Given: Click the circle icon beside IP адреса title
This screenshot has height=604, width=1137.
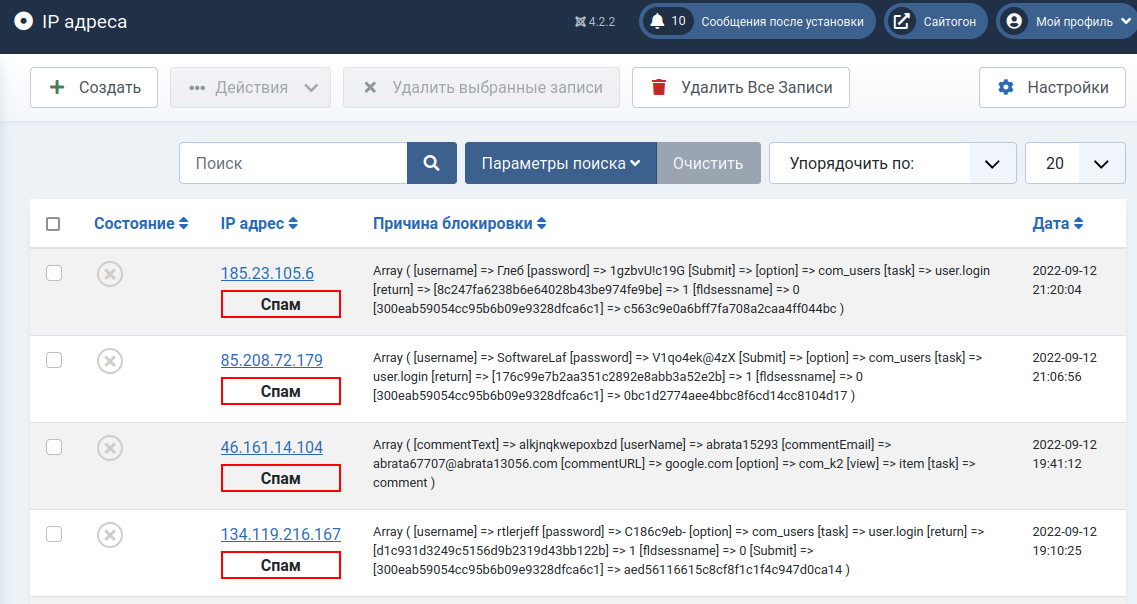Looking at the screenshot, I should pos(23,21).
